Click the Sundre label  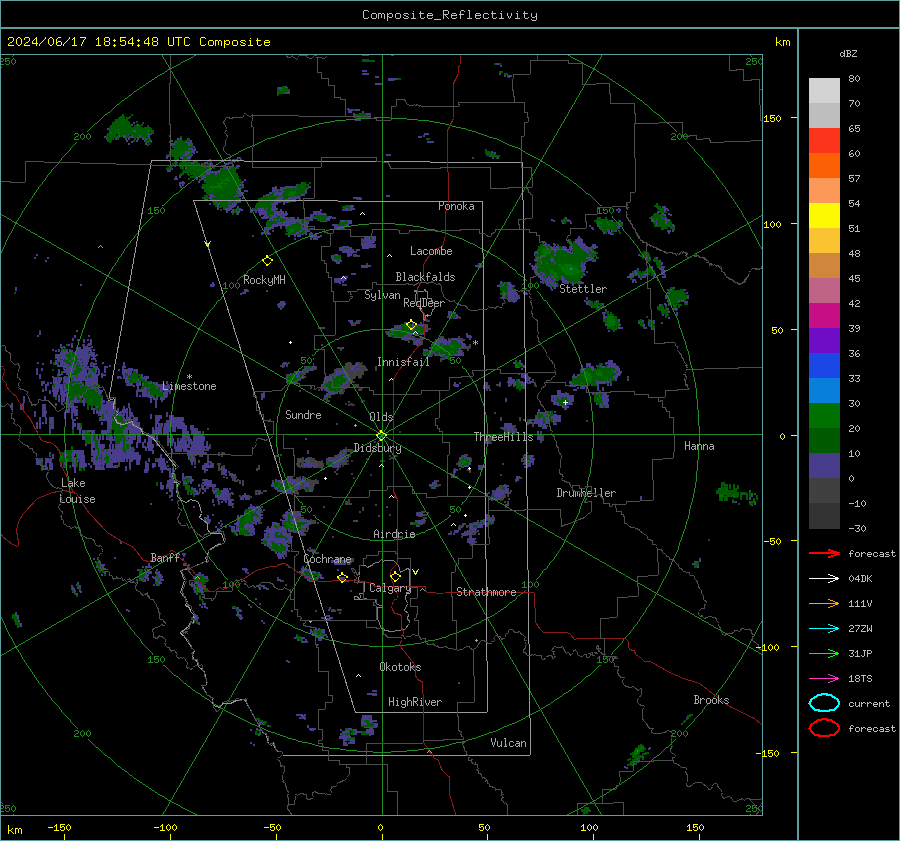[303, 414]
